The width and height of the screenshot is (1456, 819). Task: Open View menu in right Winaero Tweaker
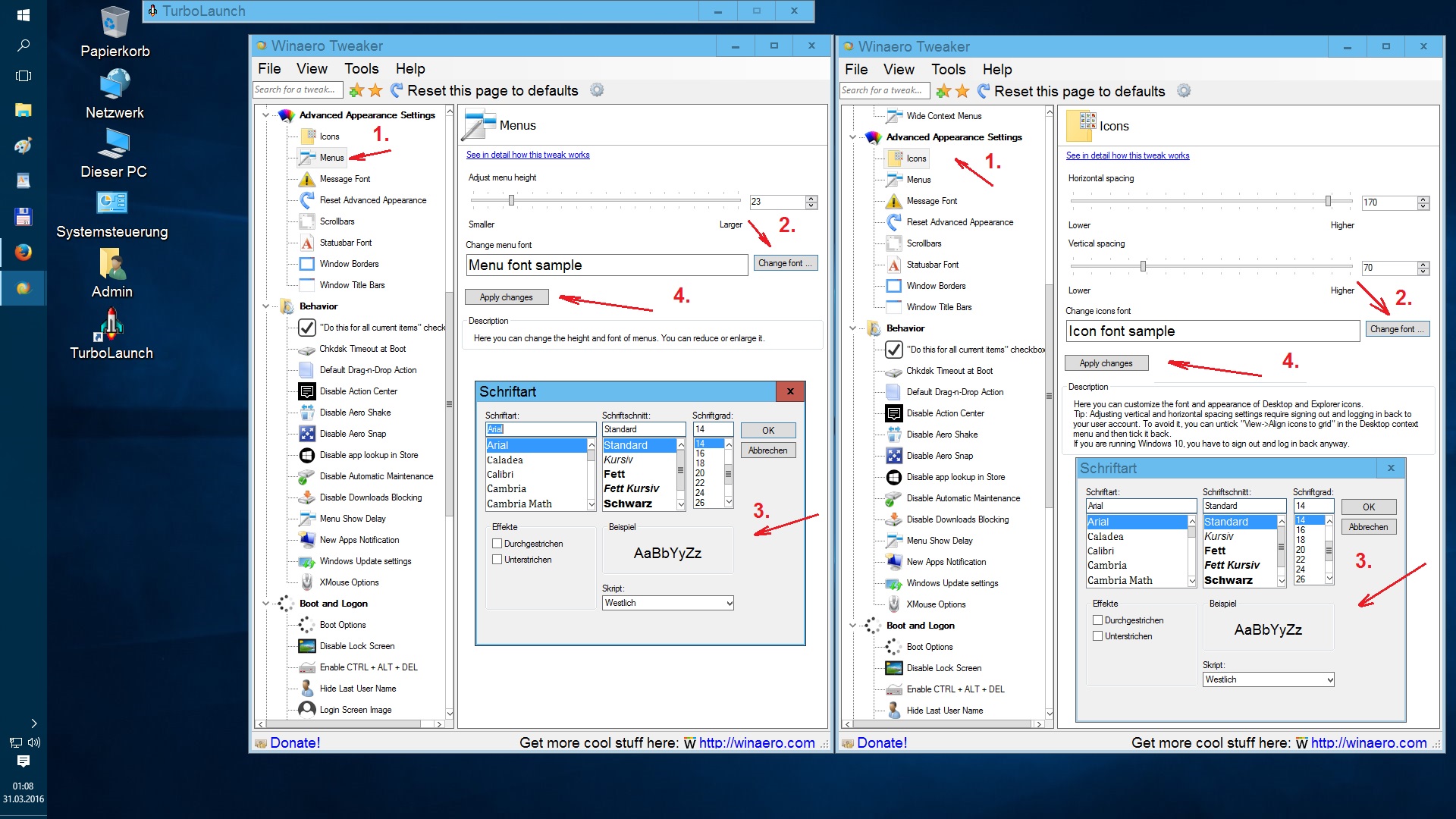(x=899, y=70)
